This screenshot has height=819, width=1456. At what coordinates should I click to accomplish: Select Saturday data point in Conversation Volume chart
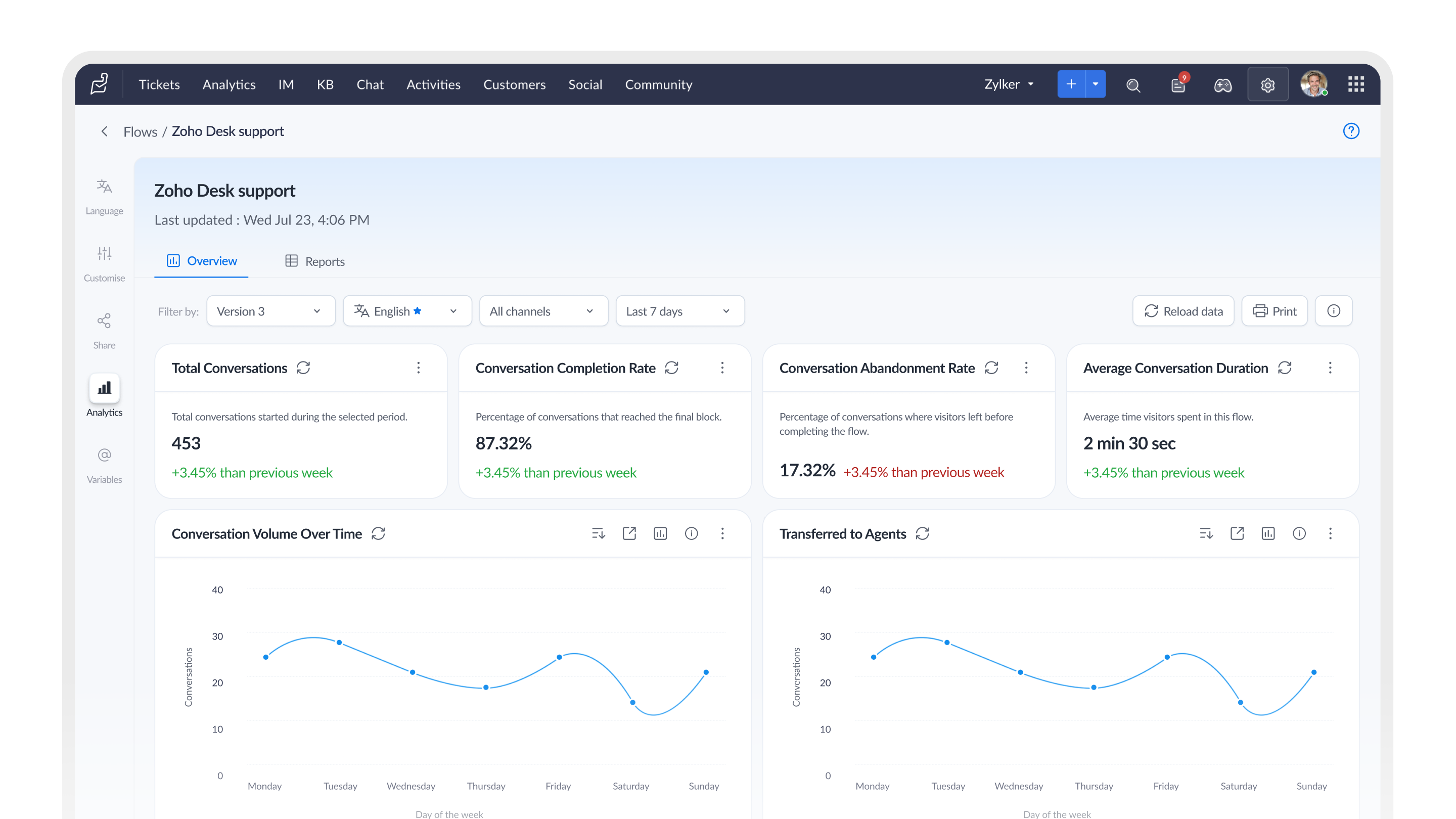(x=632, y=703)
